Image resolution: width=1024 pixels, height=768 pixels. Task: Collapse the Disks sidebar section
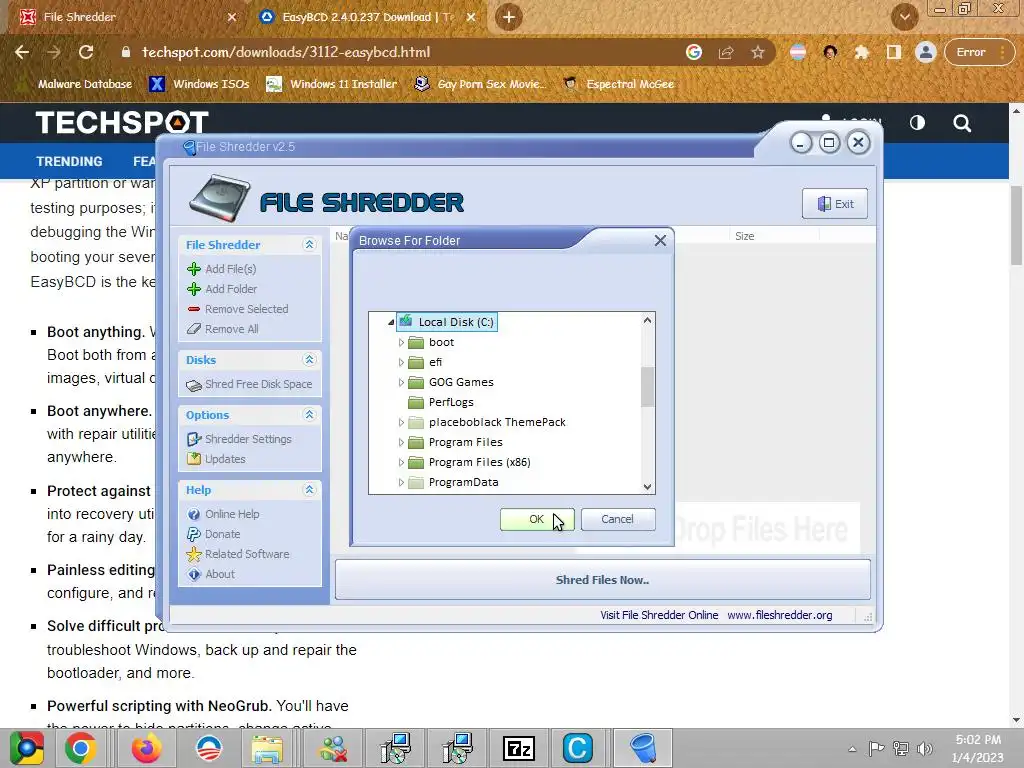[310, 360]
